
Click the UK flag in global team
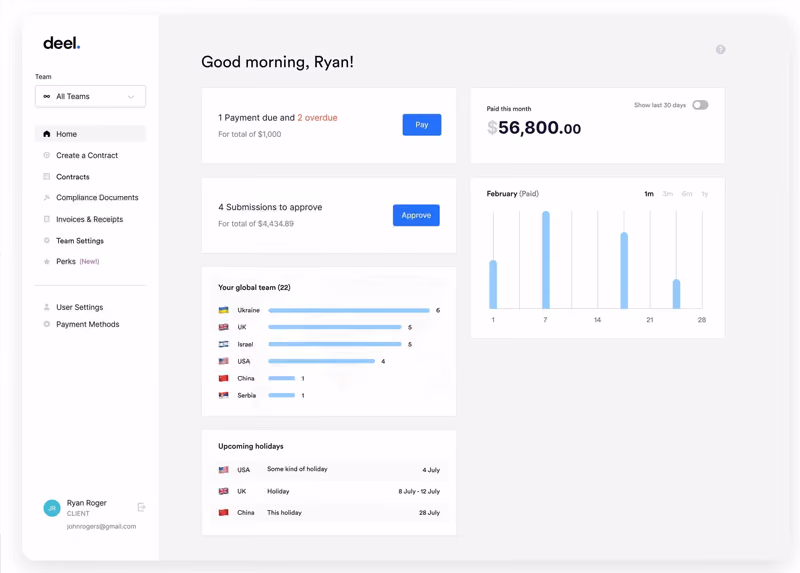pos(223,327)
